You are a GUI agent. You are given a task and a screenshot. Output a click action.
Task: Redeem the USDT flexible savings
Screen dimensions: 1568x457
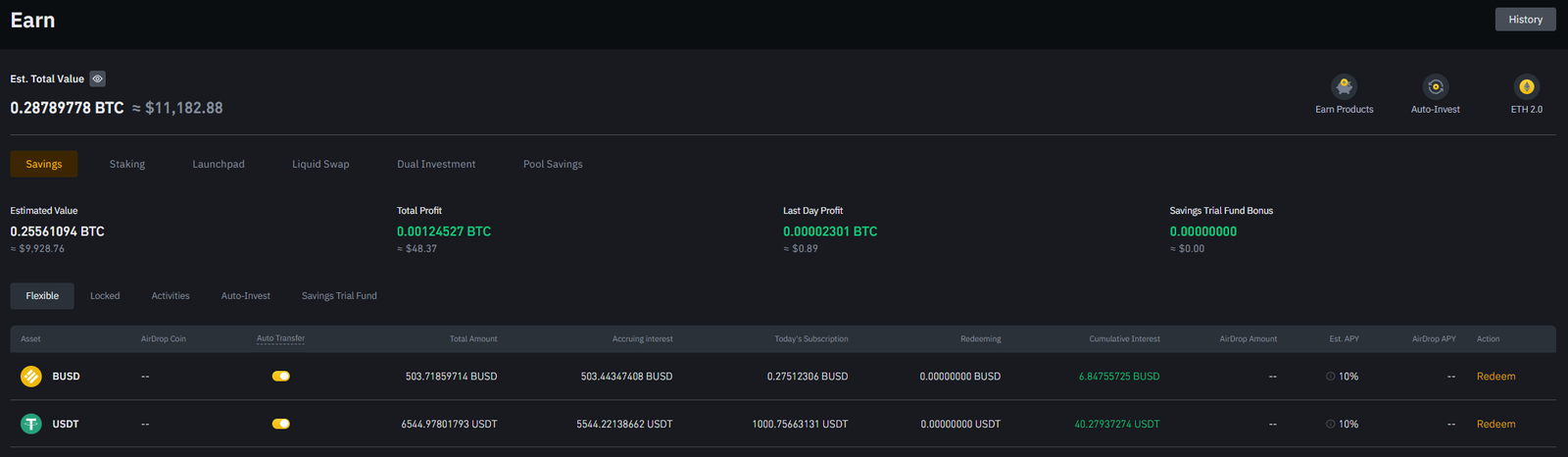point(1495,425)
